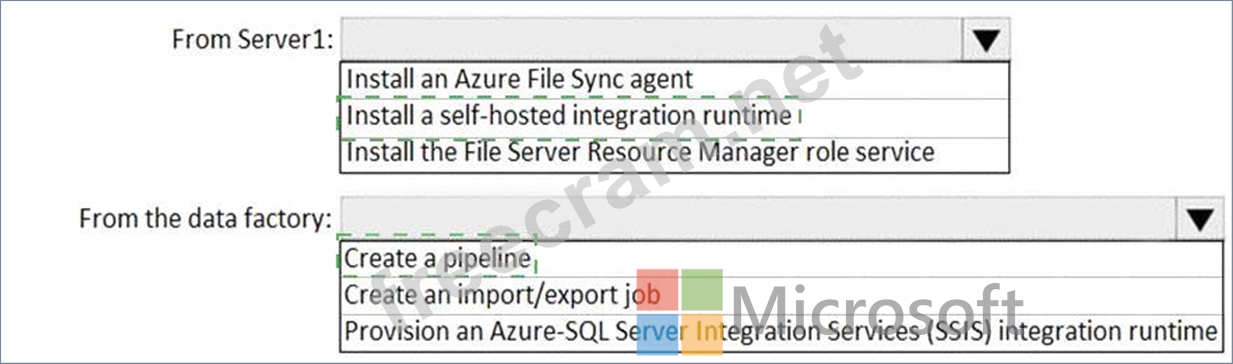
Task: Click the green dashed box around self-hosted runtime
Action: point(571,116)
